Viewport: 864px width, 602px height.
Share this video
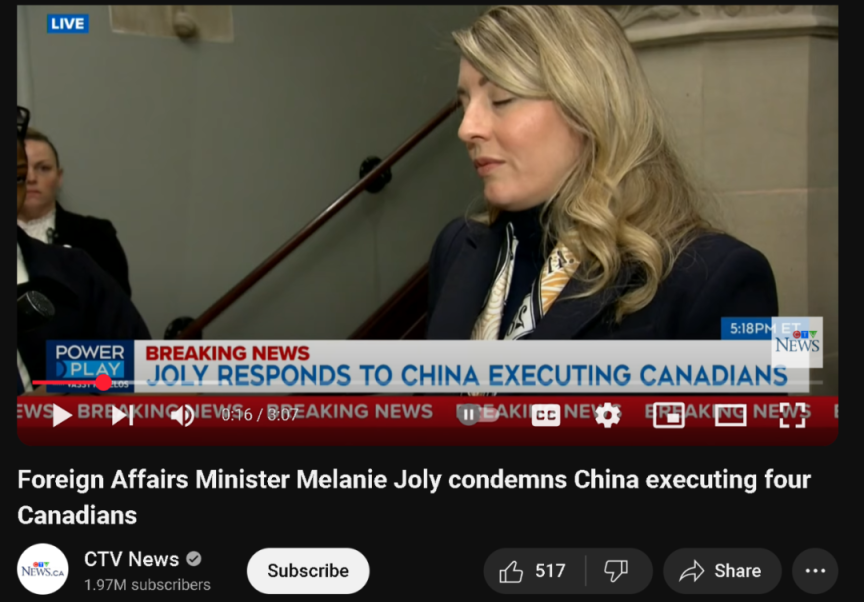point(722,571)
